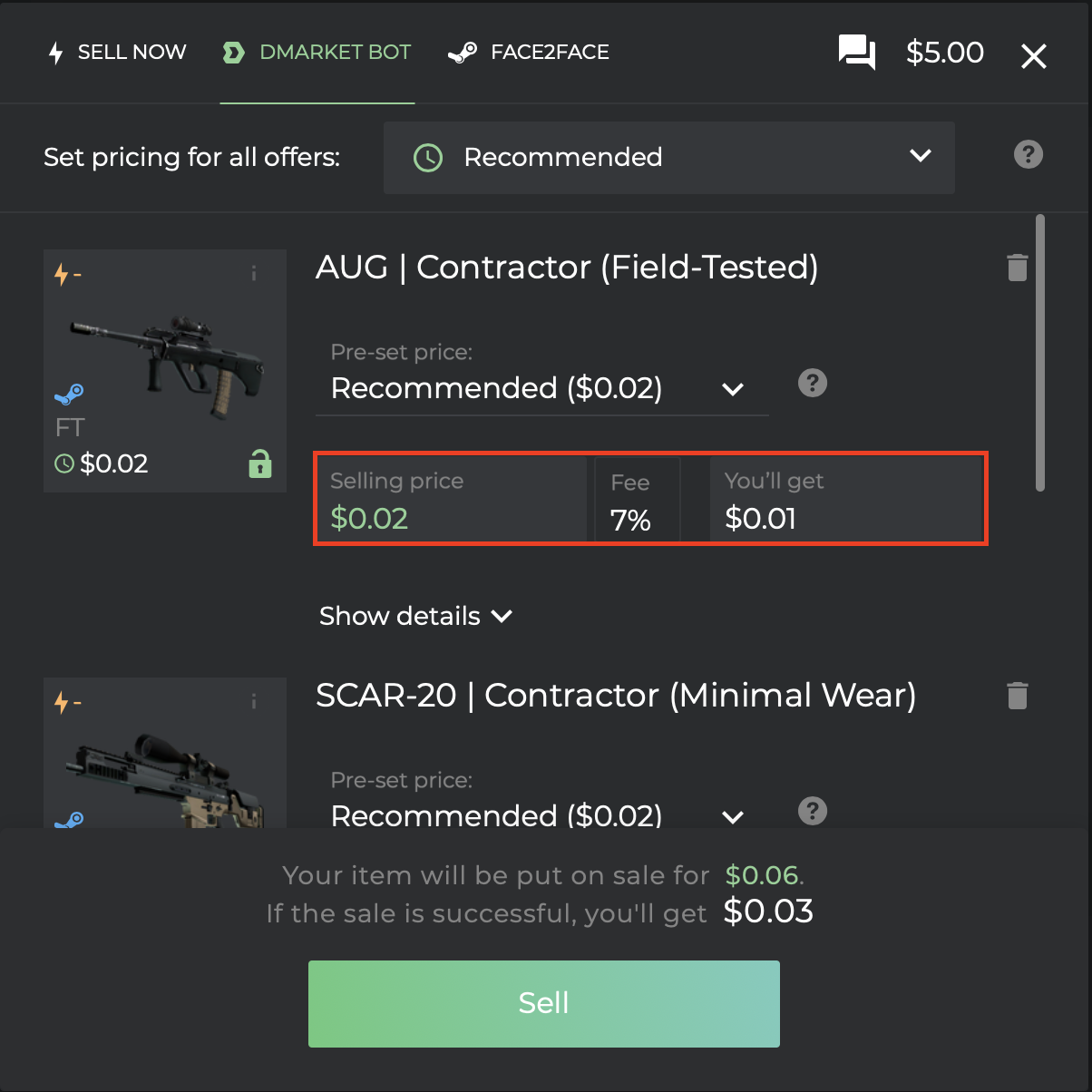1092x1092 pixels.
Task: Close the sell dialog with X
Action: pos(1034,56)
